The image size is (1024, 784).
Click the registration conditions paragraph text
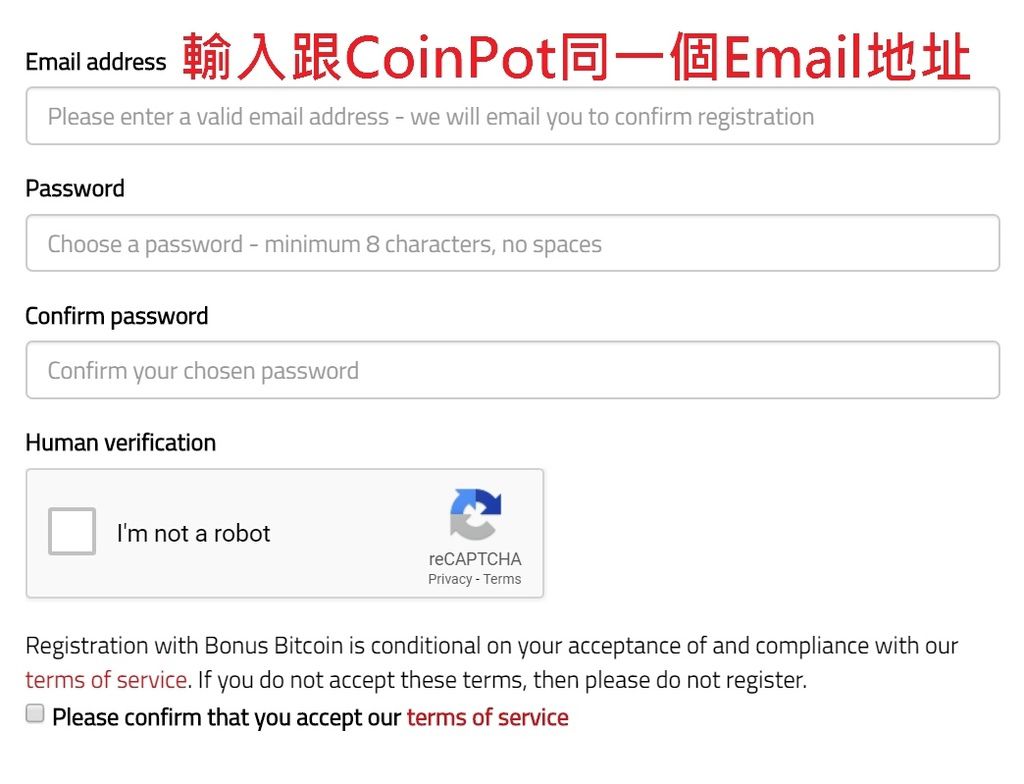click(x=490, y=645)
